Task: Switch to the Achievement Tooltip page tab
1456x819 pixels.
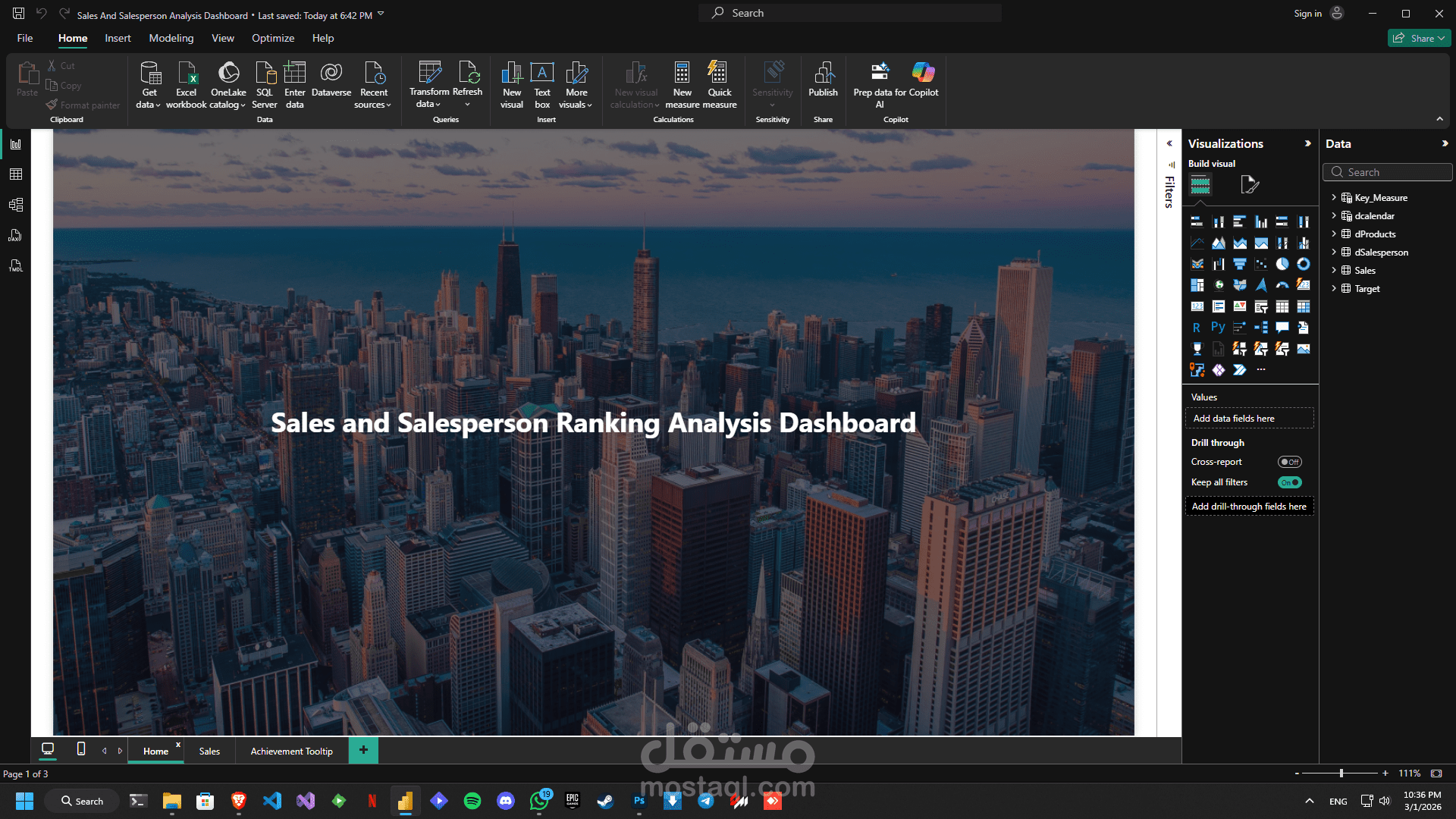Action: click(291, 751)
